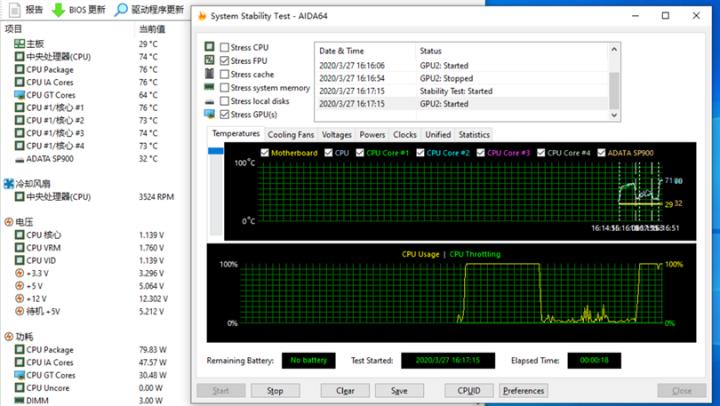Image resolution: width=720 pixels, height=406 pixels.
Task: Click the 79.83 W CPU Package value
Action: point(153,350)
